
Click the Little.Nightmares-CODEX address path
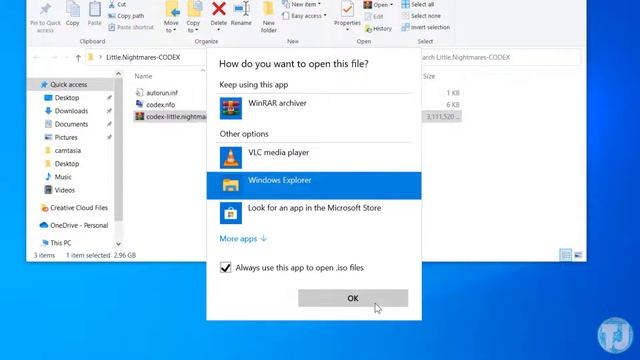pyautogui.click(x=143, y=58)
